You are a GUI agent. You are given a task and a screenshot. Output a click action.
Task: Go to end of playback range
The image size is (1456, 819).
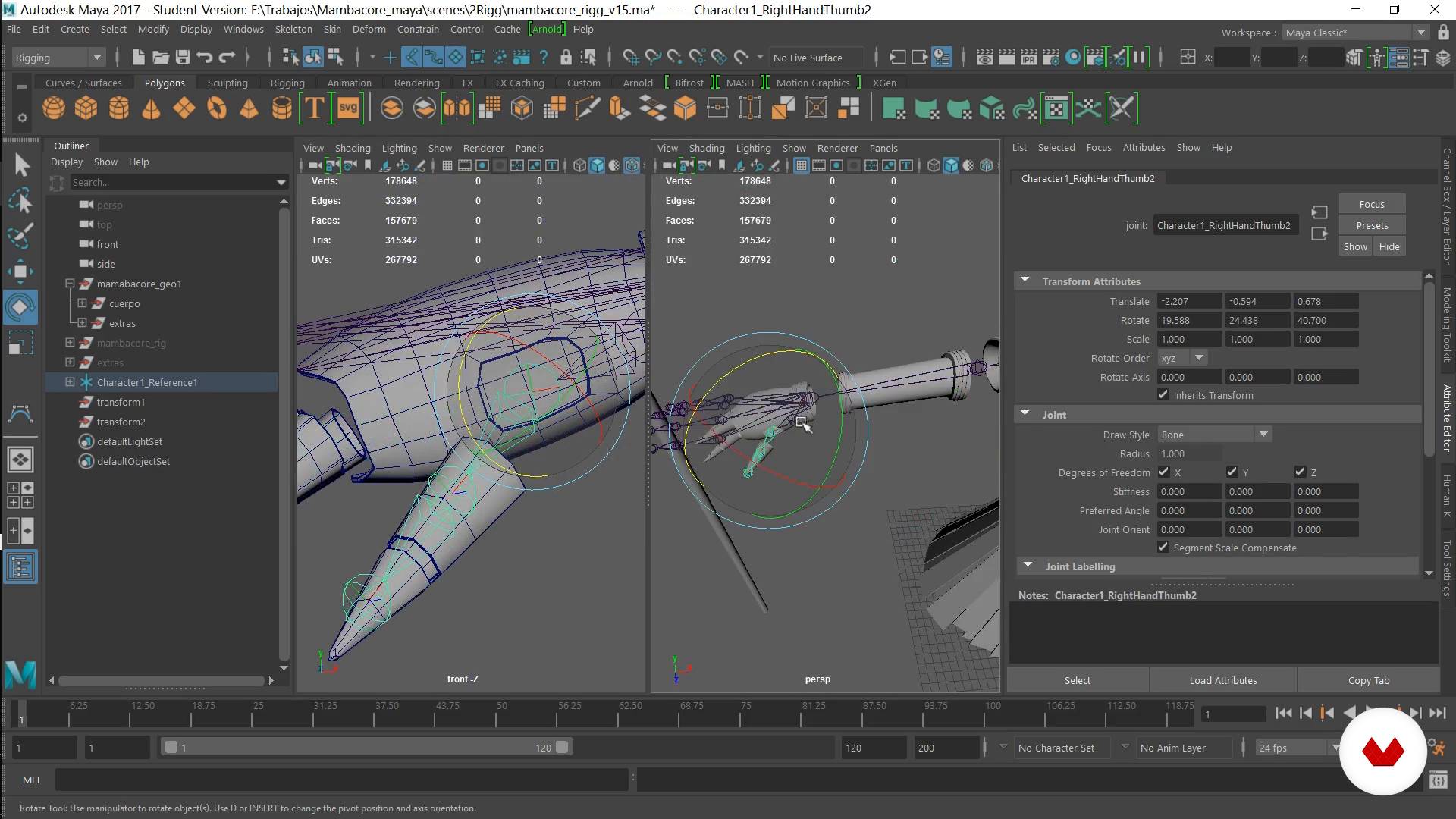(x=1438, y=713)
